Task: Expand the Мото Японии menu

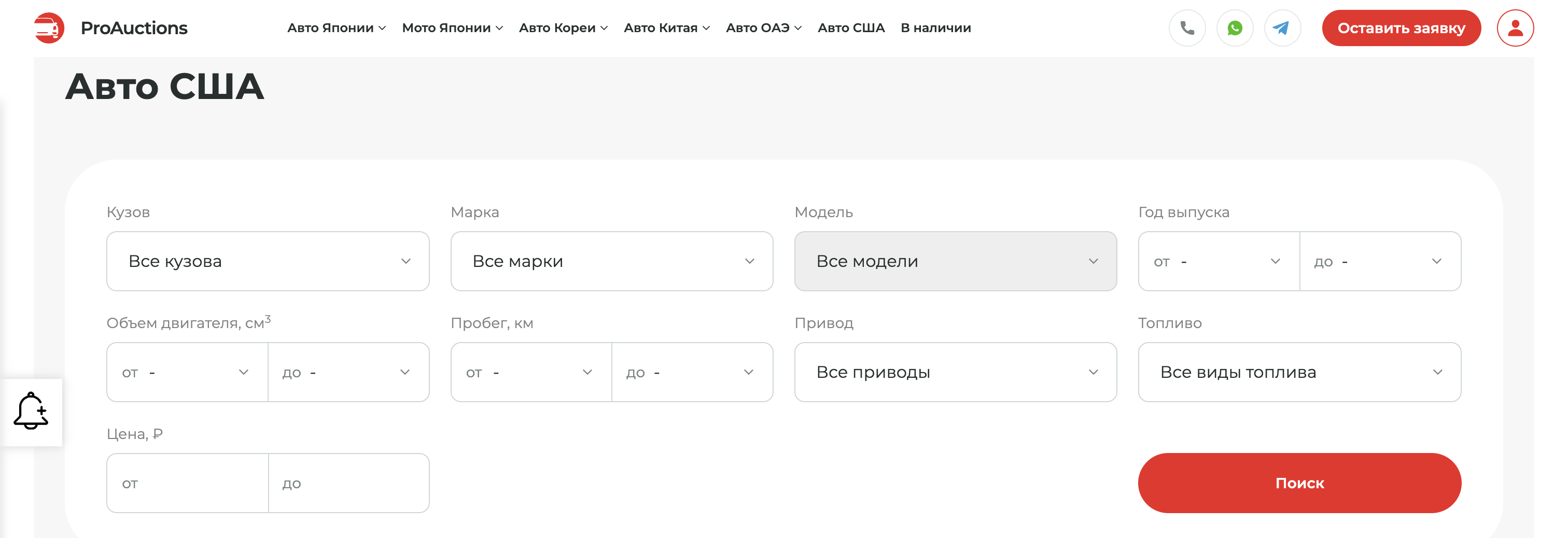Action: (452, 28)
